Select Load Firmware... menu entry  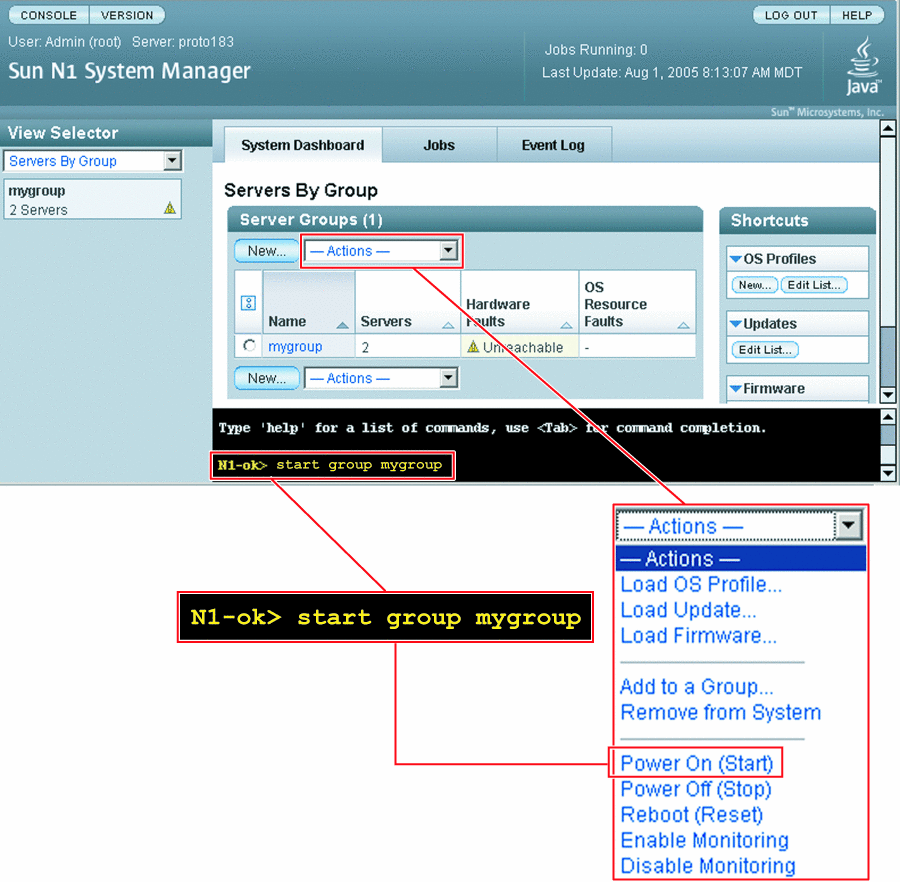(x=699, y=635)
